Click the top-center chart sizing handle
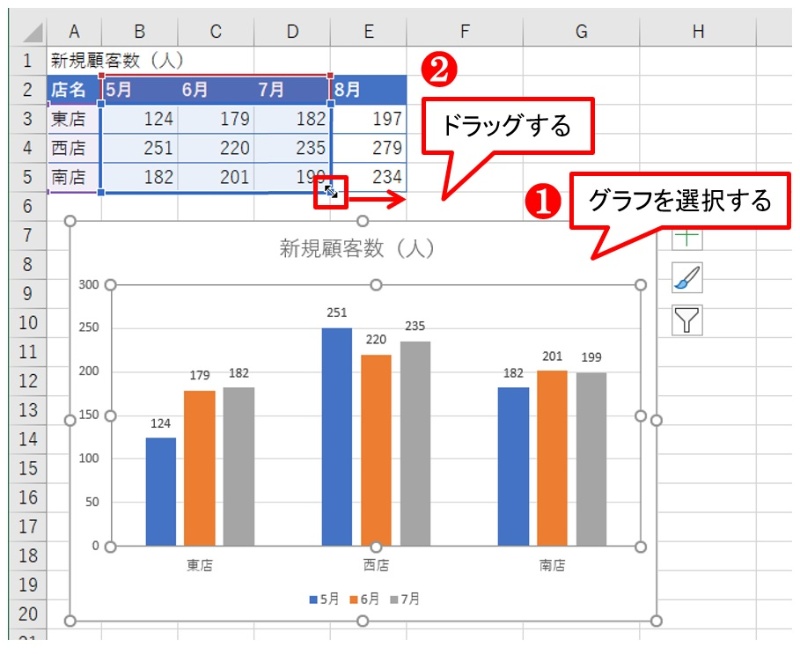 click(x=362, y=219)
